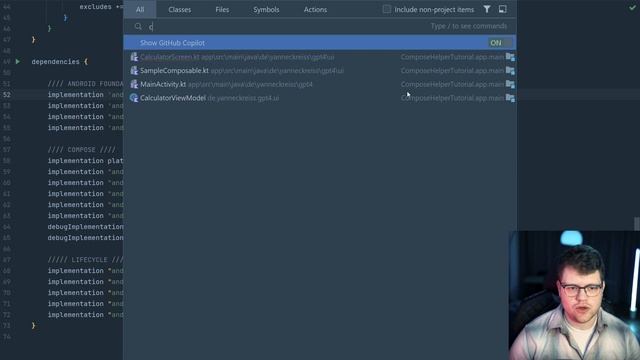Click module icon in SampleComposable.kt row
Viewport: 640px width, 360px height.
(x=510, y=71)
